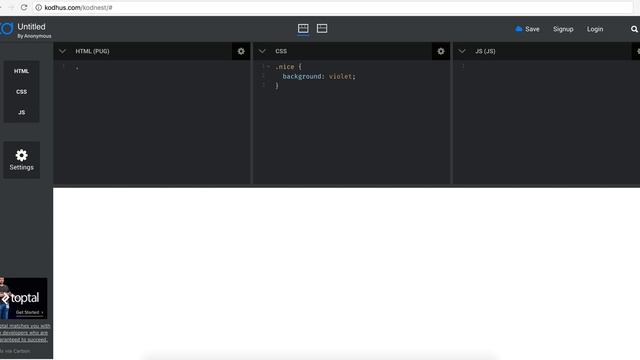Click the By Anonymous author text

(x=34, y=36)
